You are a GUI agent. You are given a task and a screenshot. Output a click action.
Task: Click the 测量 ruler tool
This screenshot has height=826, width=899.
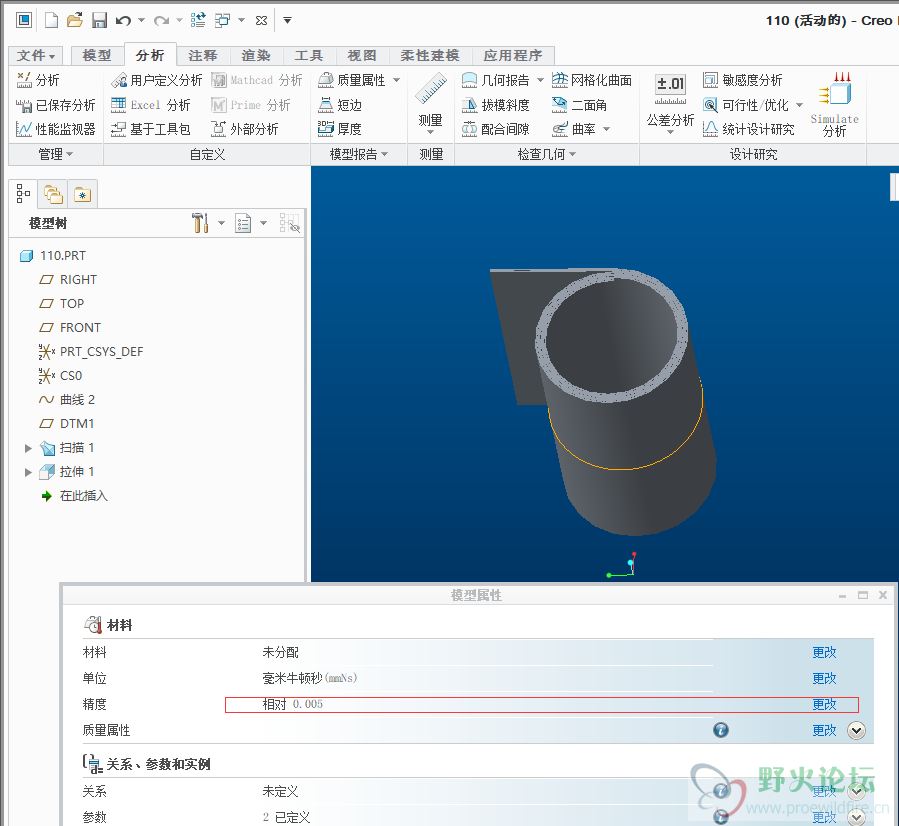[x=431, y=102]
